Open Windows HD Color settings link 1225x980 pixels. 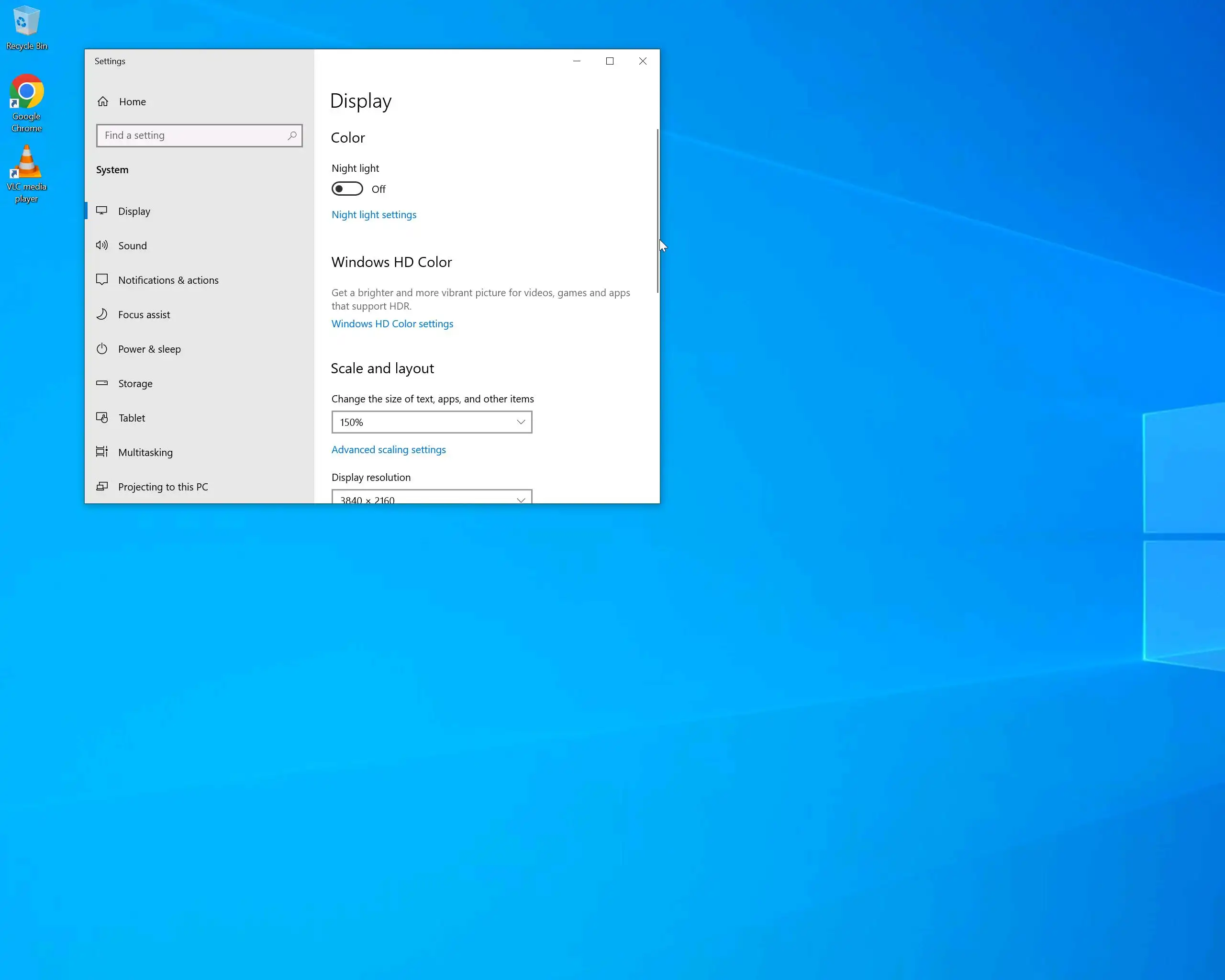[392, 324]
